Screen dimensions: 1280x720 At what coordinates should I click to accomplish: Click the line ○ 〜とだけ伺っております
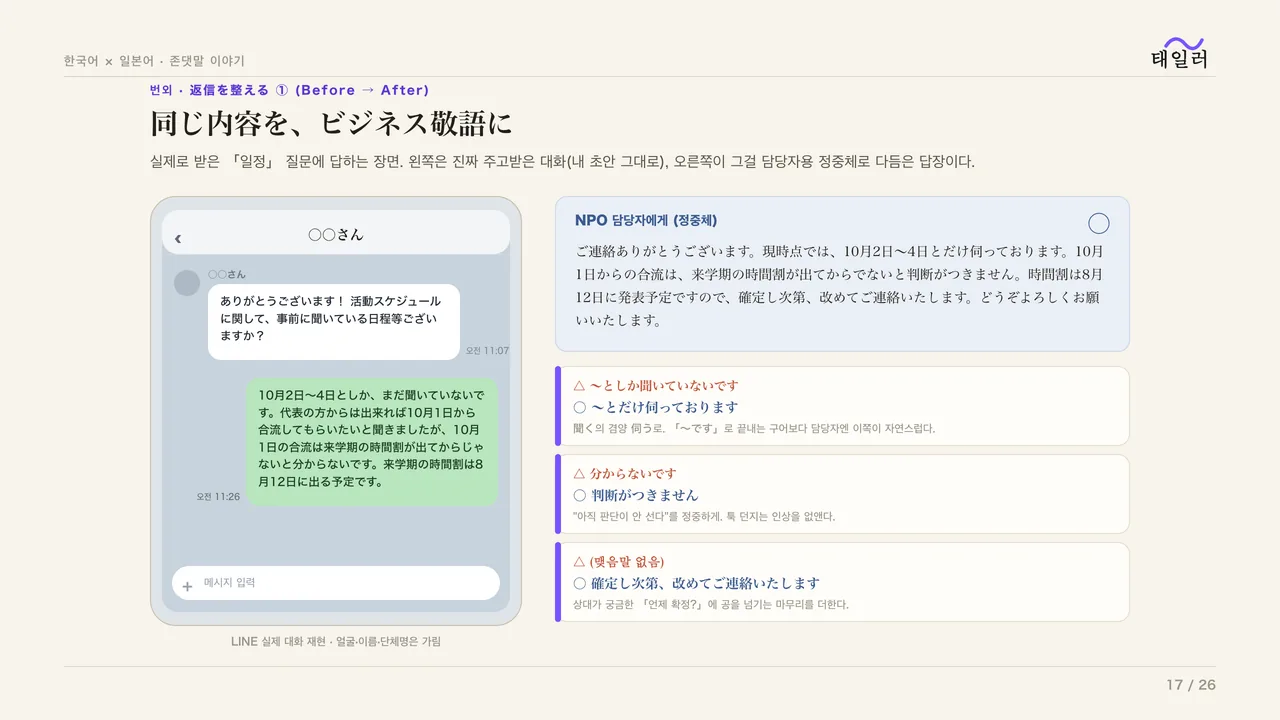pos(656,407)
